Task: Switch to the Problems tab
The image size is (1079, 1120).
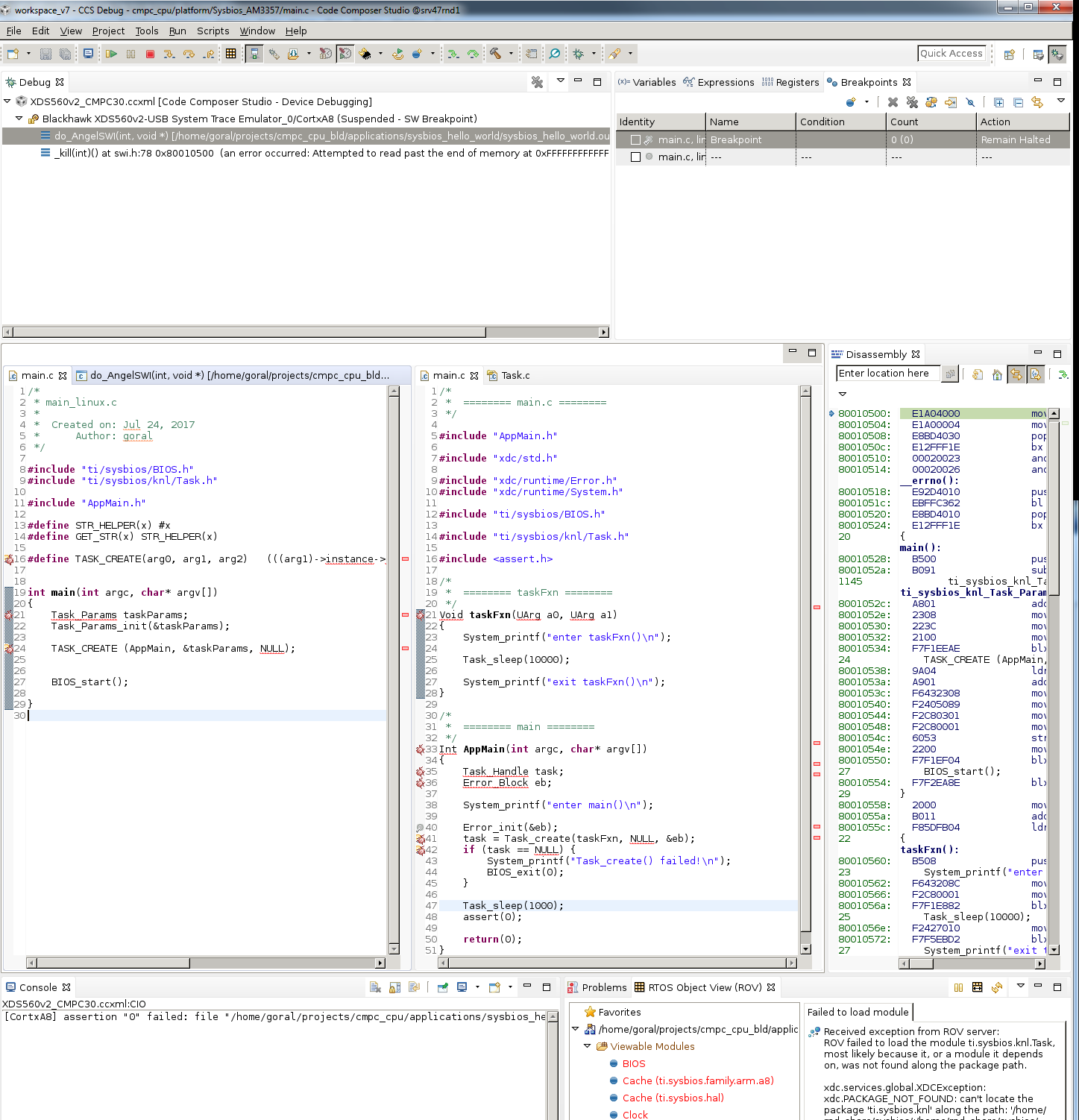Action: (x=597, y=987)
